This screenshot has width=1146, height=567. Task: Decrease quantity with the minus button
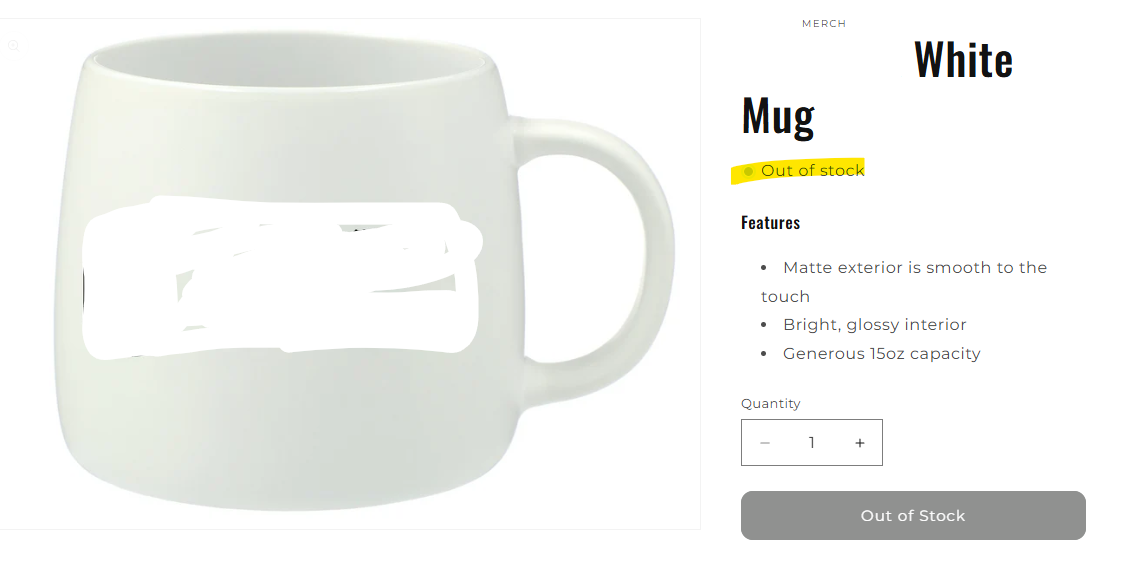click(x=764, y=443)
